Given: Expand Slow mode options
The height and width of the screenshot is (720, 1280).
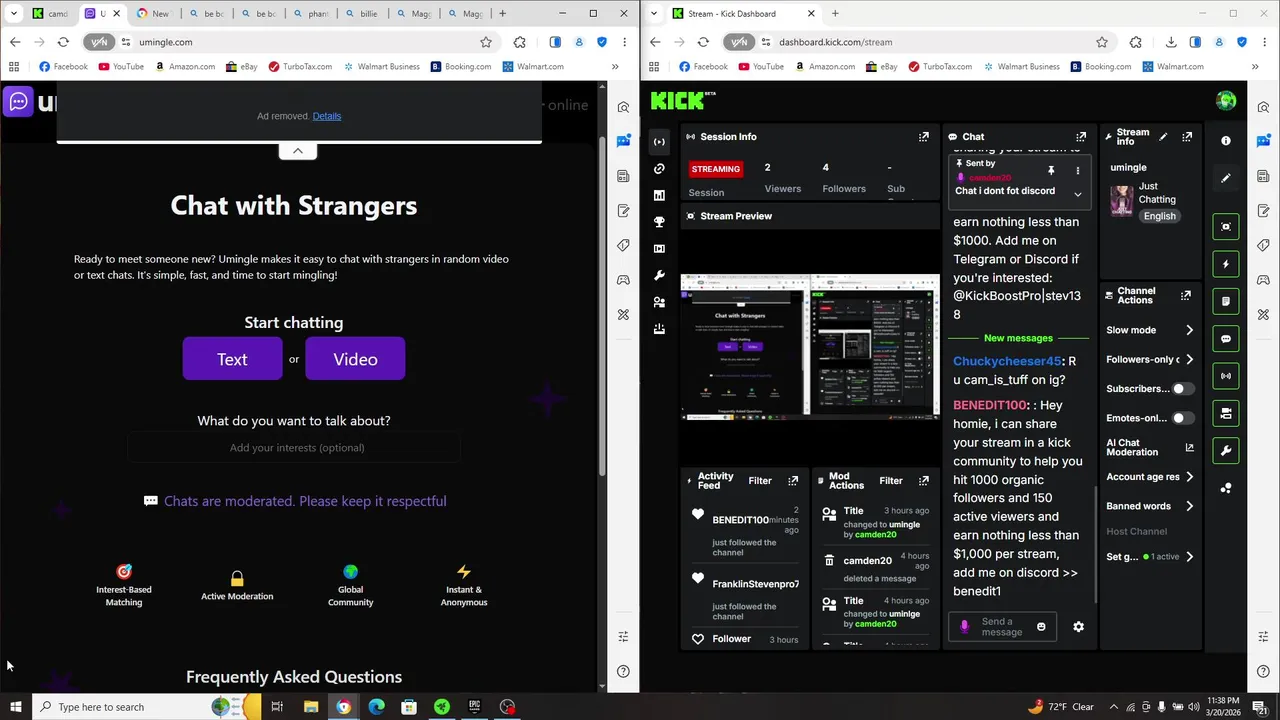Looking at the screenshot, I should [1189, 330].
